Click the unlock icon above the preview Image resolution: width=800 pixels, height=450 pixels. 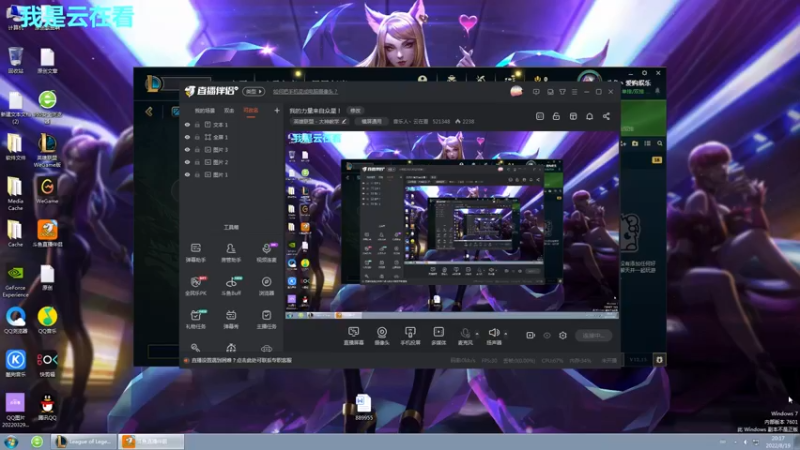[556, 116]
